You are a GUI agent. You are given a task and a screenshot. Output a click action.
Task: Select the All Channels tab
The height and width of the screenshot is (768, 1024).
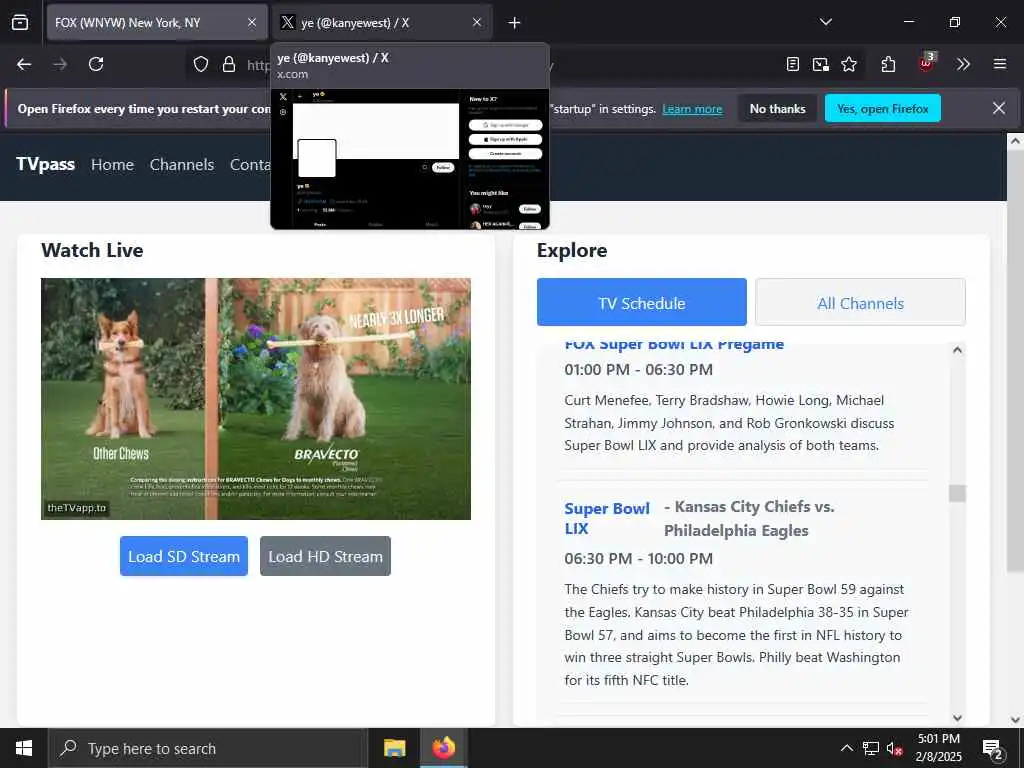coord(860,302)
